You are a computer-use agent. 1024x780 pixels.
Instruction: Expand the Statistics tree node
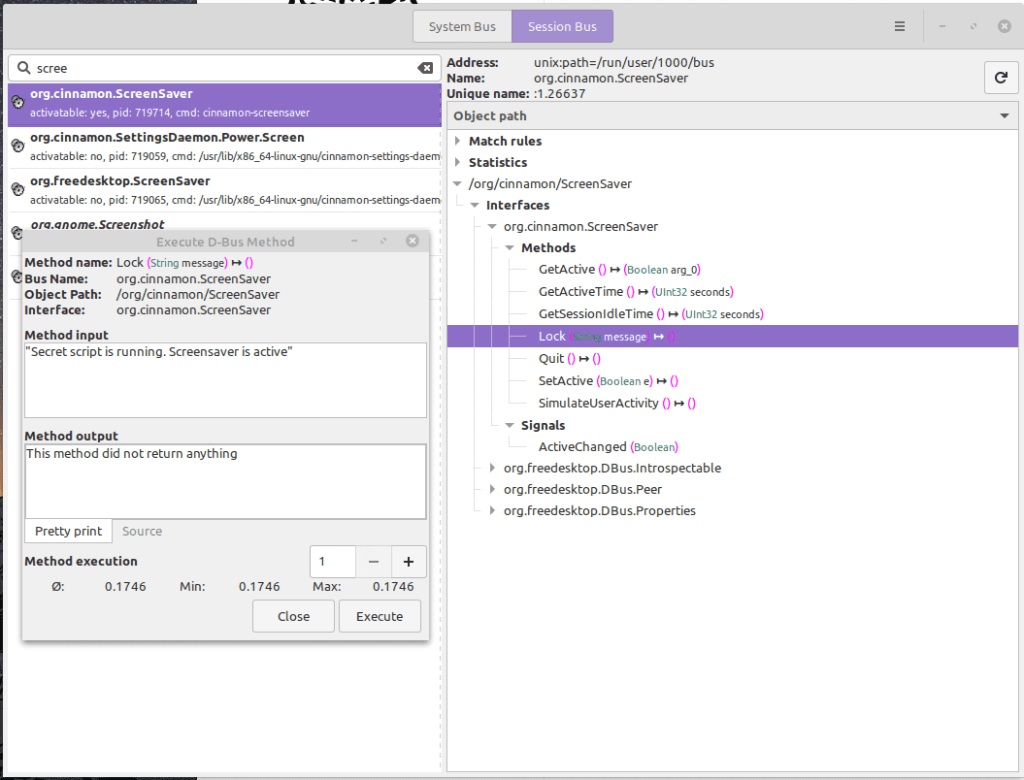coord(458,162)
